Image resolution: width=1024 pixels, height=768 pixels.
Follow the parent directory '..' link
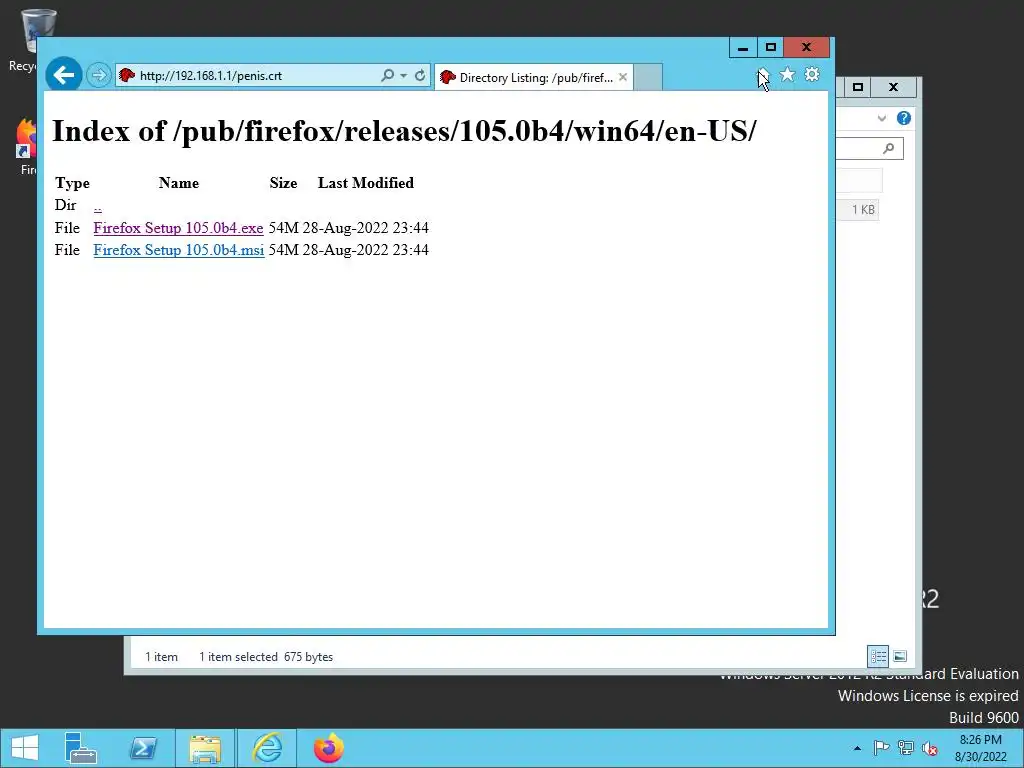[97, 206]
